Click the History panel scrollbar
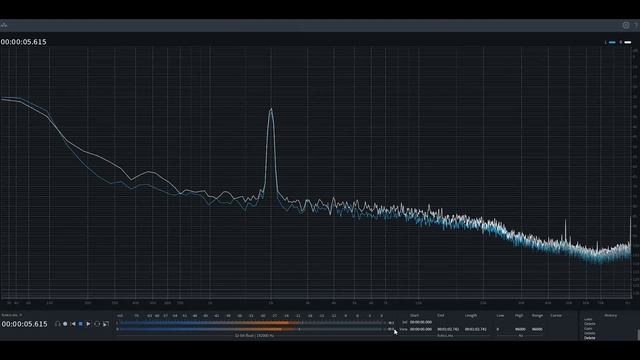Screen dimensions: 640x360 [638, 334]
